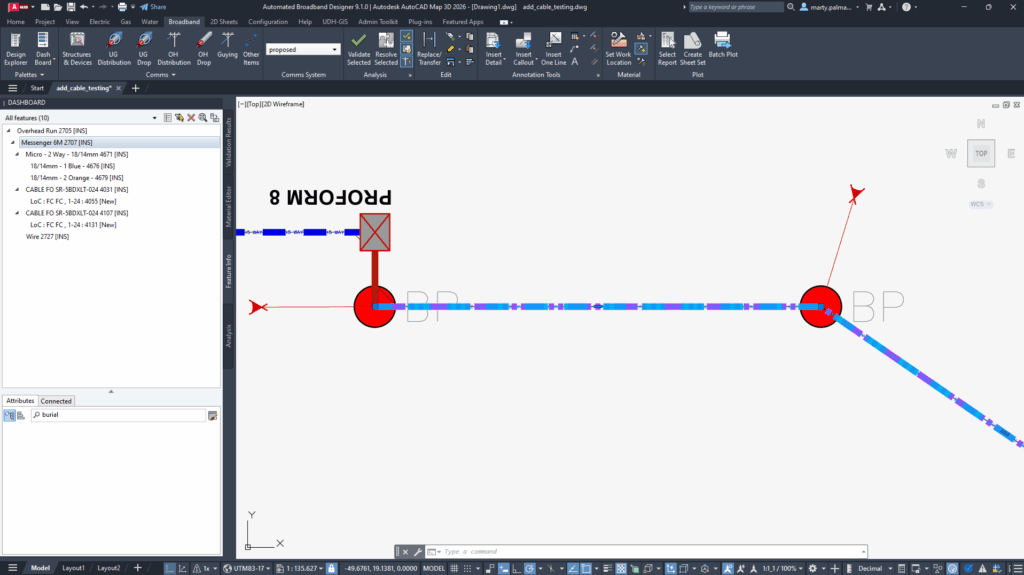Delete feature using red X icon in Dashboard
Screen dimensions: 1024x575
coord(191,118)
